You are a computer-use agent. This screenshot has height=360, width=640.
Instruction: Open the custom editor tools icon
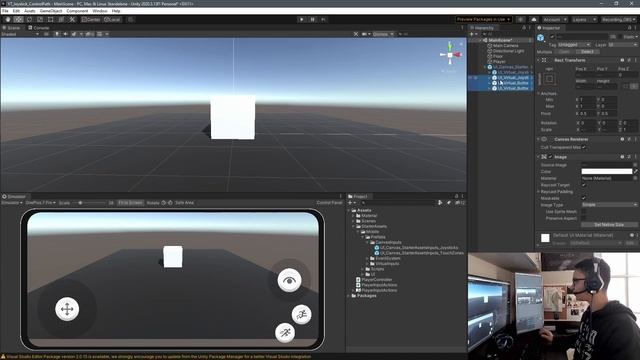coord(72,19)
